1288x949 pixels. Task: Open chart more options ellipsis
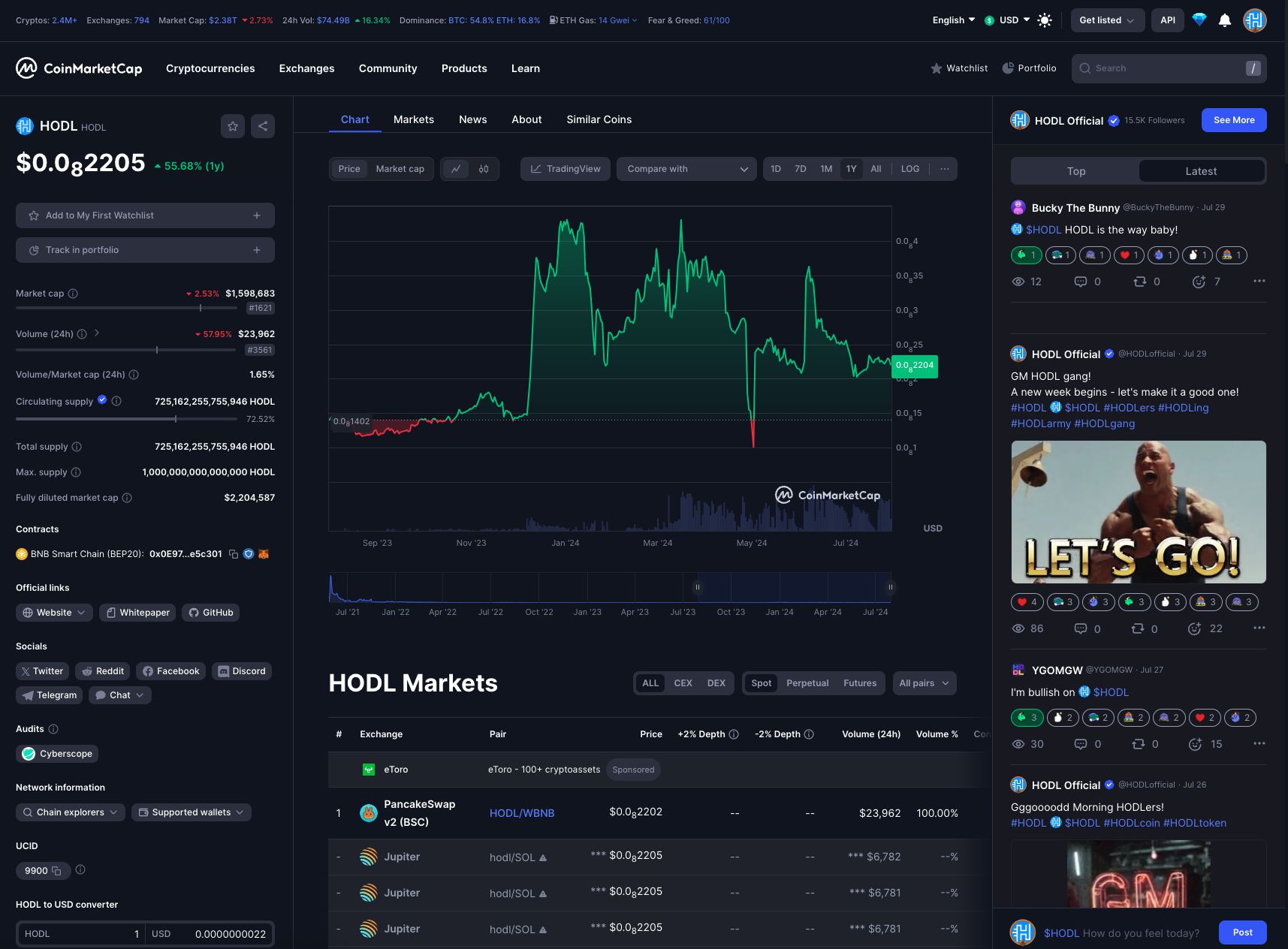click(x=945, y=169)
